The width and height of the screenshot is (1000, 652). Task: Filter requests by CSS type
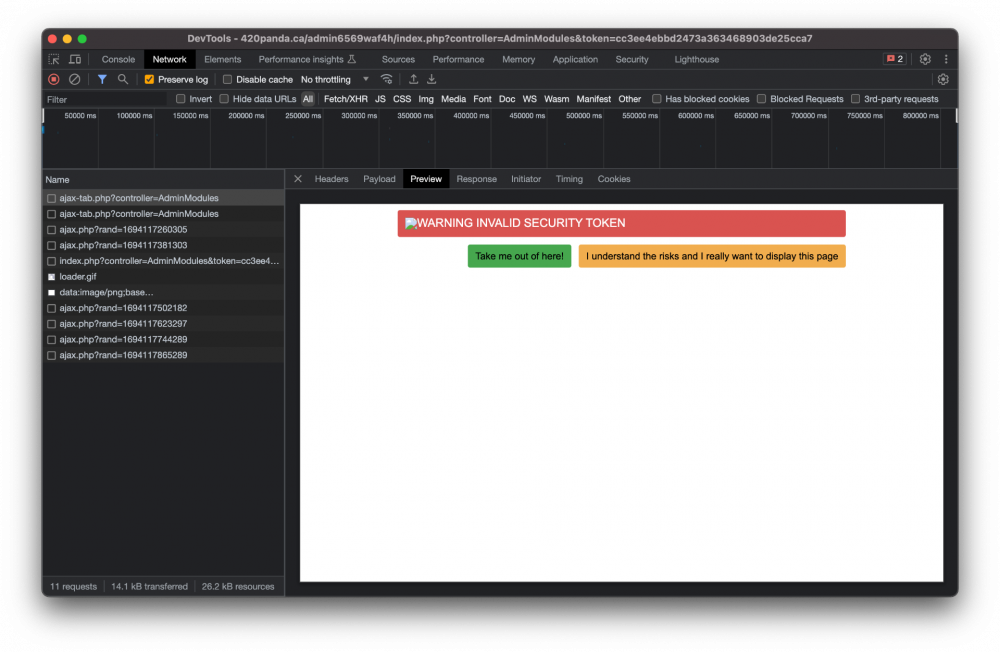point(402,100)
